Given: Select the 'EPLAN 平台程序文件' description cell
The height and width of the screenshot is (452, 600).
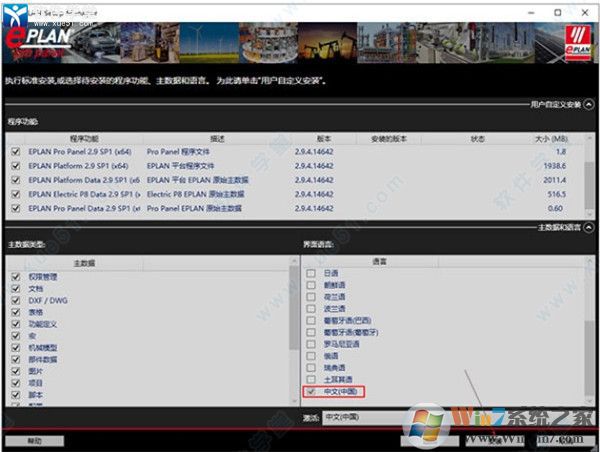Looking at the screenshot, I should (180, 166).
